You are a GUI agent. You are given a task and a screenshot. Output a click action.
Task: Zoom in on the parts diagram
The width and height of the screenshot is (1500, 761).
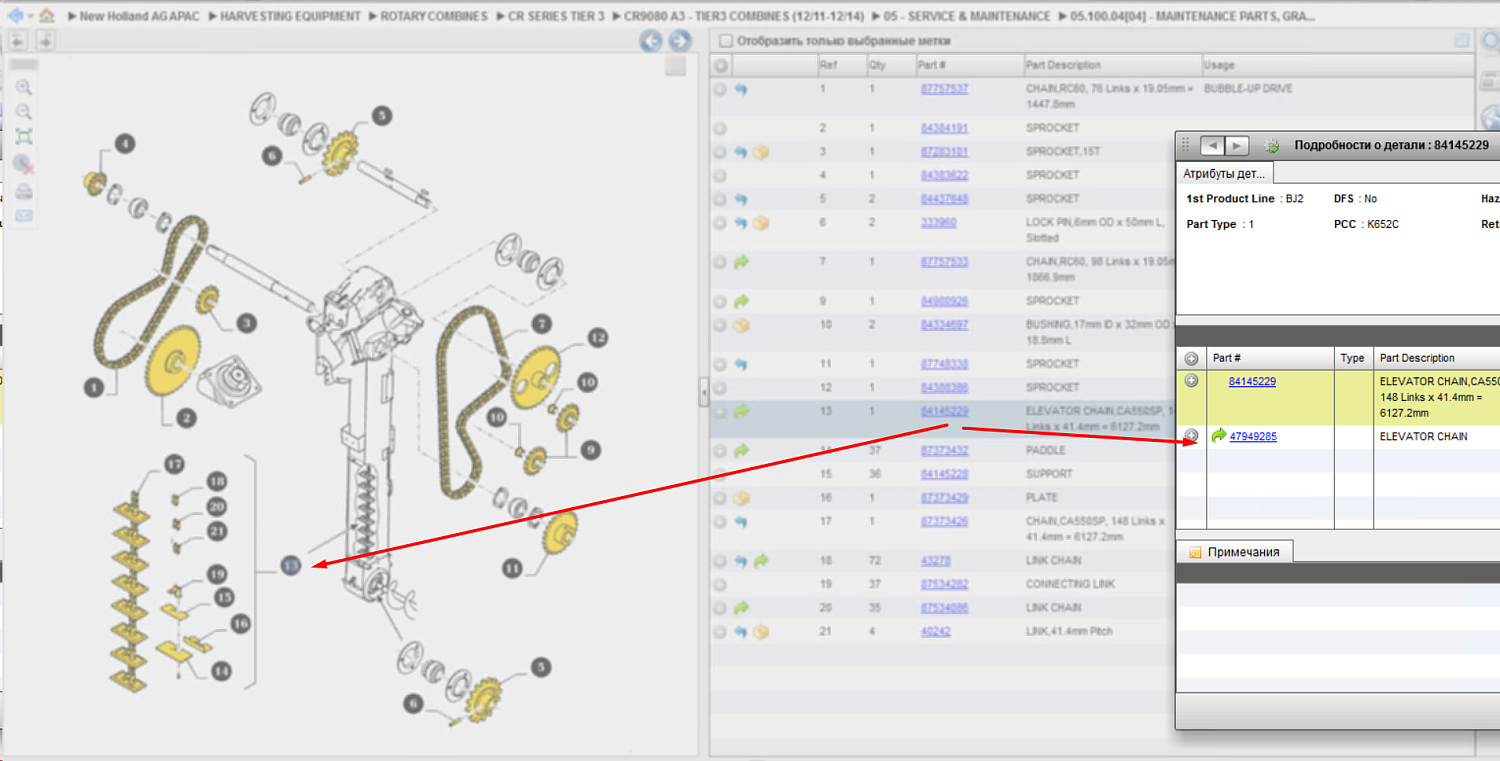(24, 88)
